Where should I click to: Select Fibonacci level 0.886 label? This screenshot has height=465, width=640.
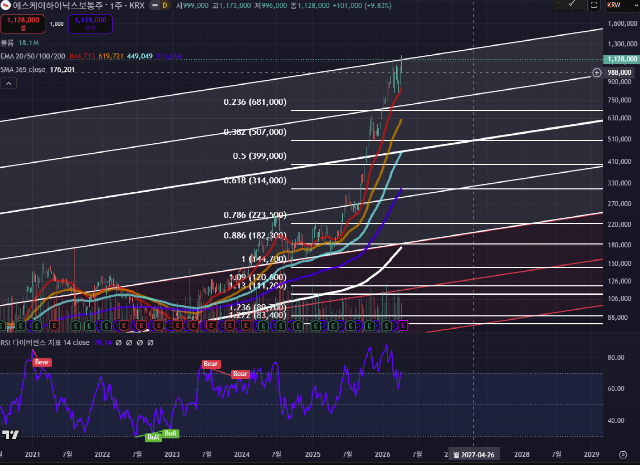pyautogui.click(x=255, y=236)
